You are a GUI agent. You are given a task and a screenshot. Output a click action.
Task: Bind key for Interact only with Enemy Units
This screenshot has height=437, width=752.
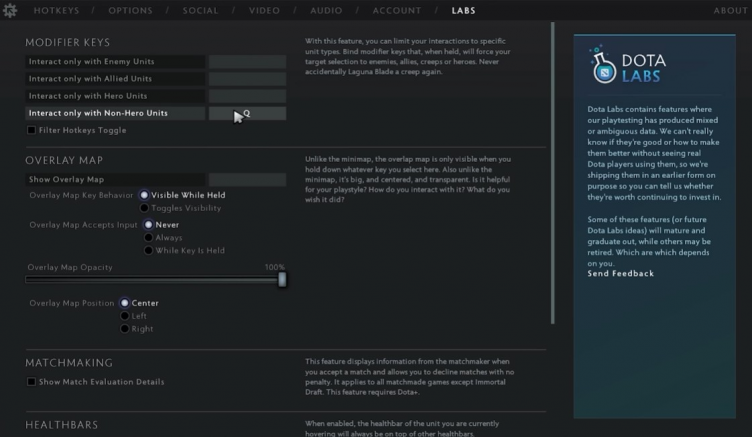coord(247,62)
